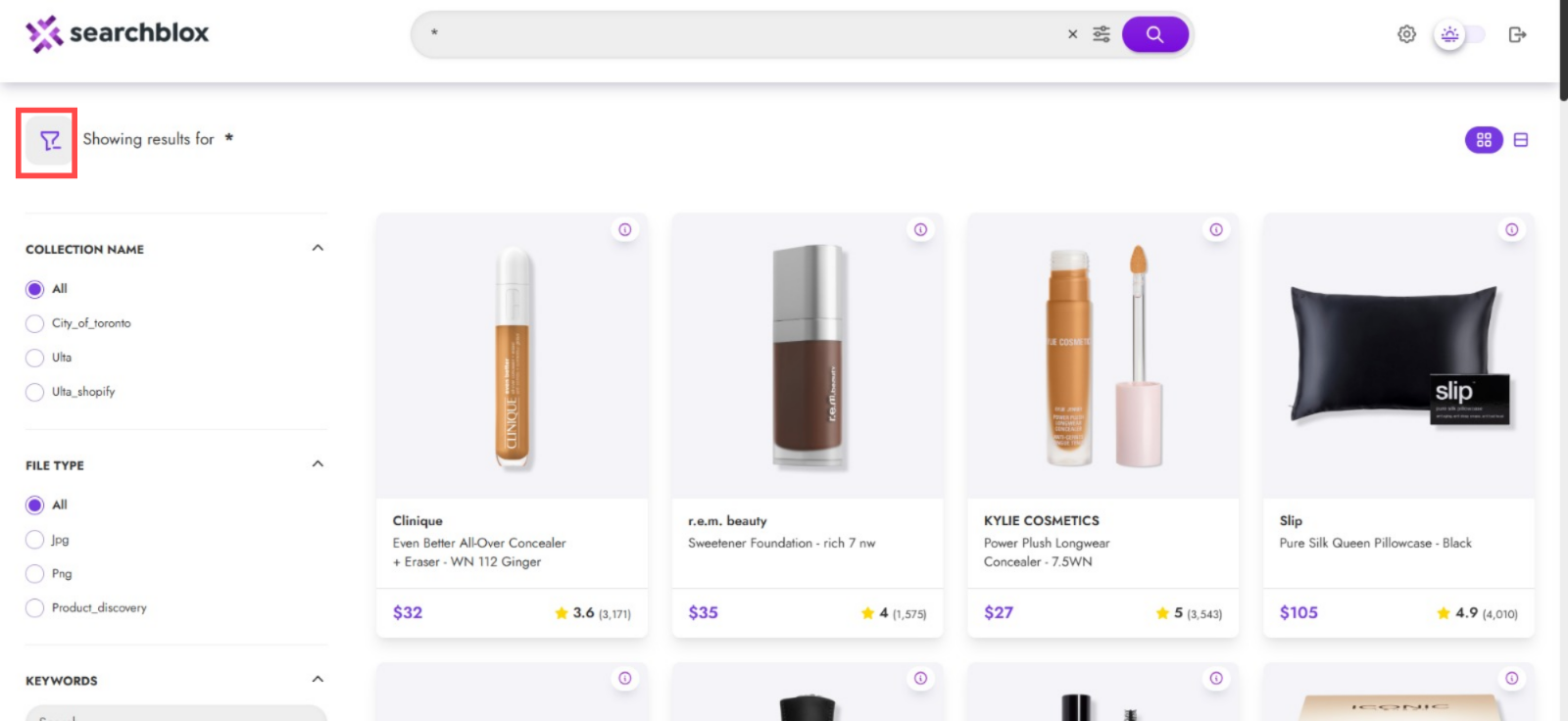Open Kylie Cosmetics concealer image
1568x721 pixels.
coord(1103,358)
